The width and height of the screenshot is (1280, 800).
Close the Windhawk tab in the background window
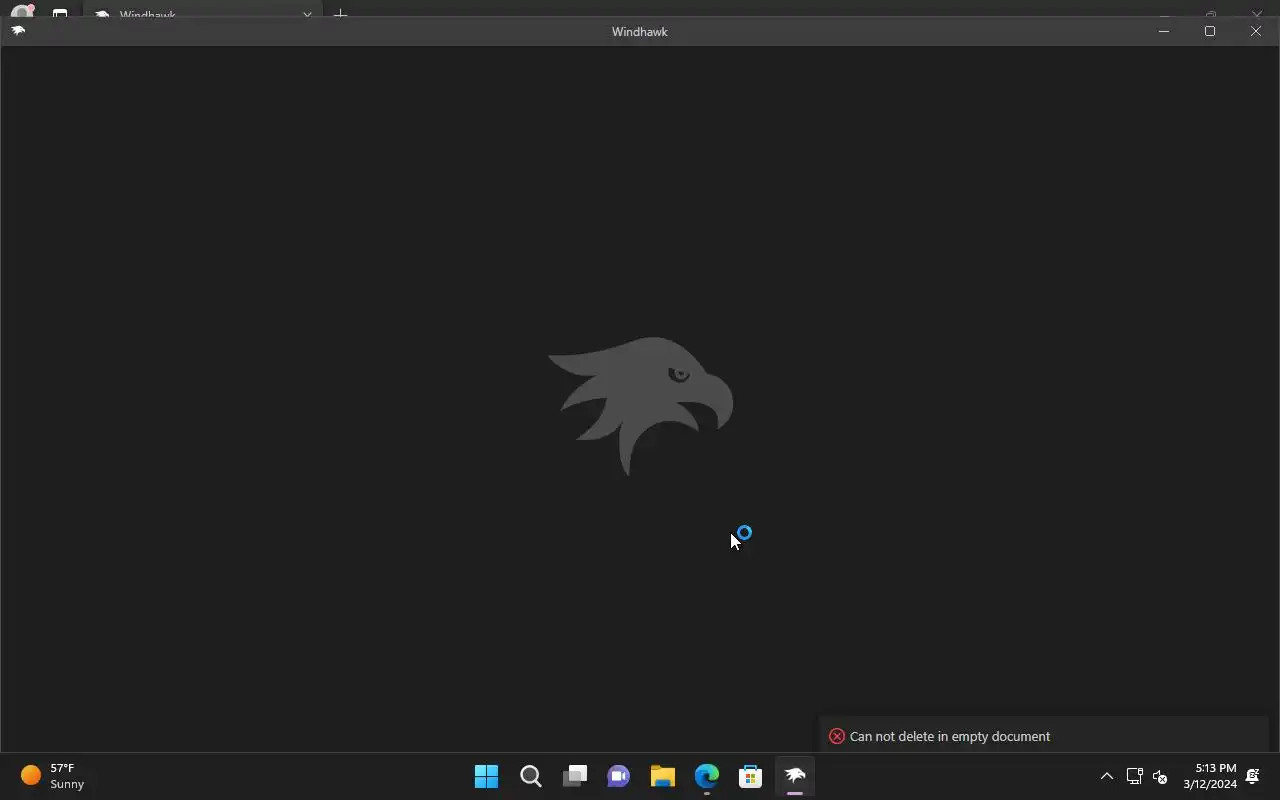[x=307, y=14]
